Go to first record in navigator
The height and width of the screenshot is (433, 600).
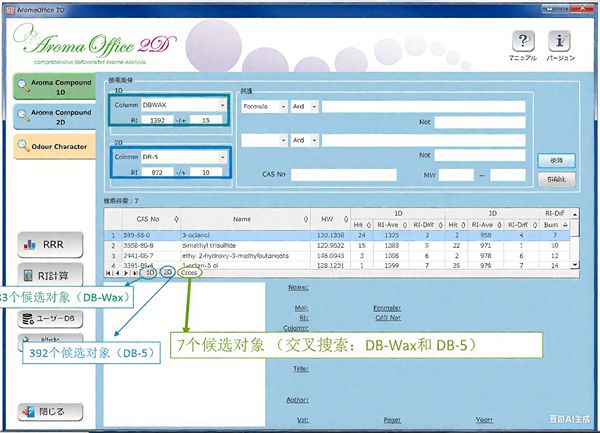(109, 272)
